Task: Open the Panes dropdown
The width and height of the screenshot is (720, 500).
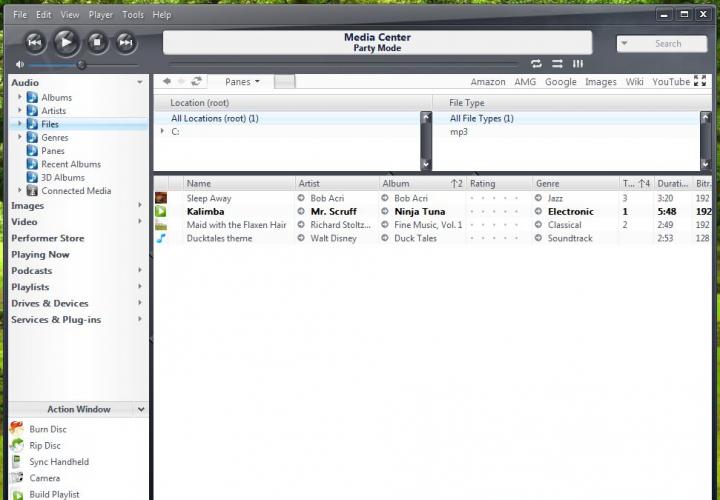Action: coord(242,82)
